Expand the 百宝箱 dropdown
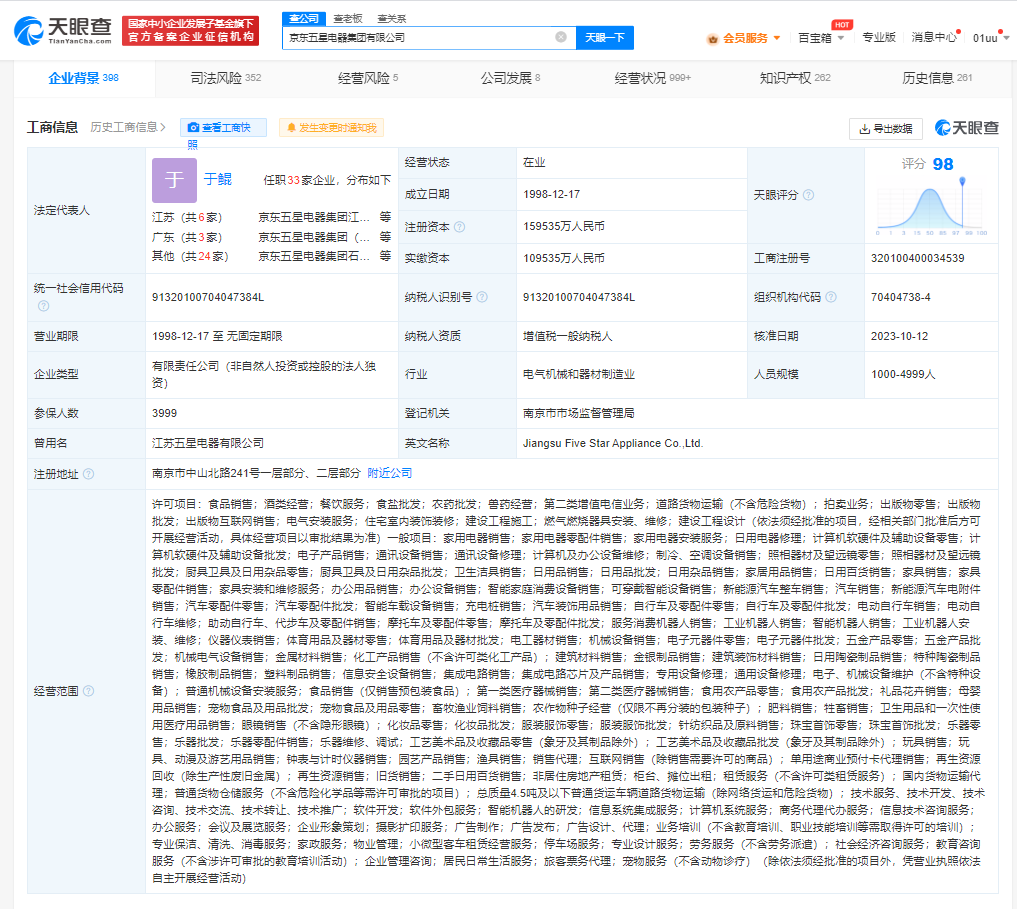Screen dimensions: 1017x909 (820, 38)
